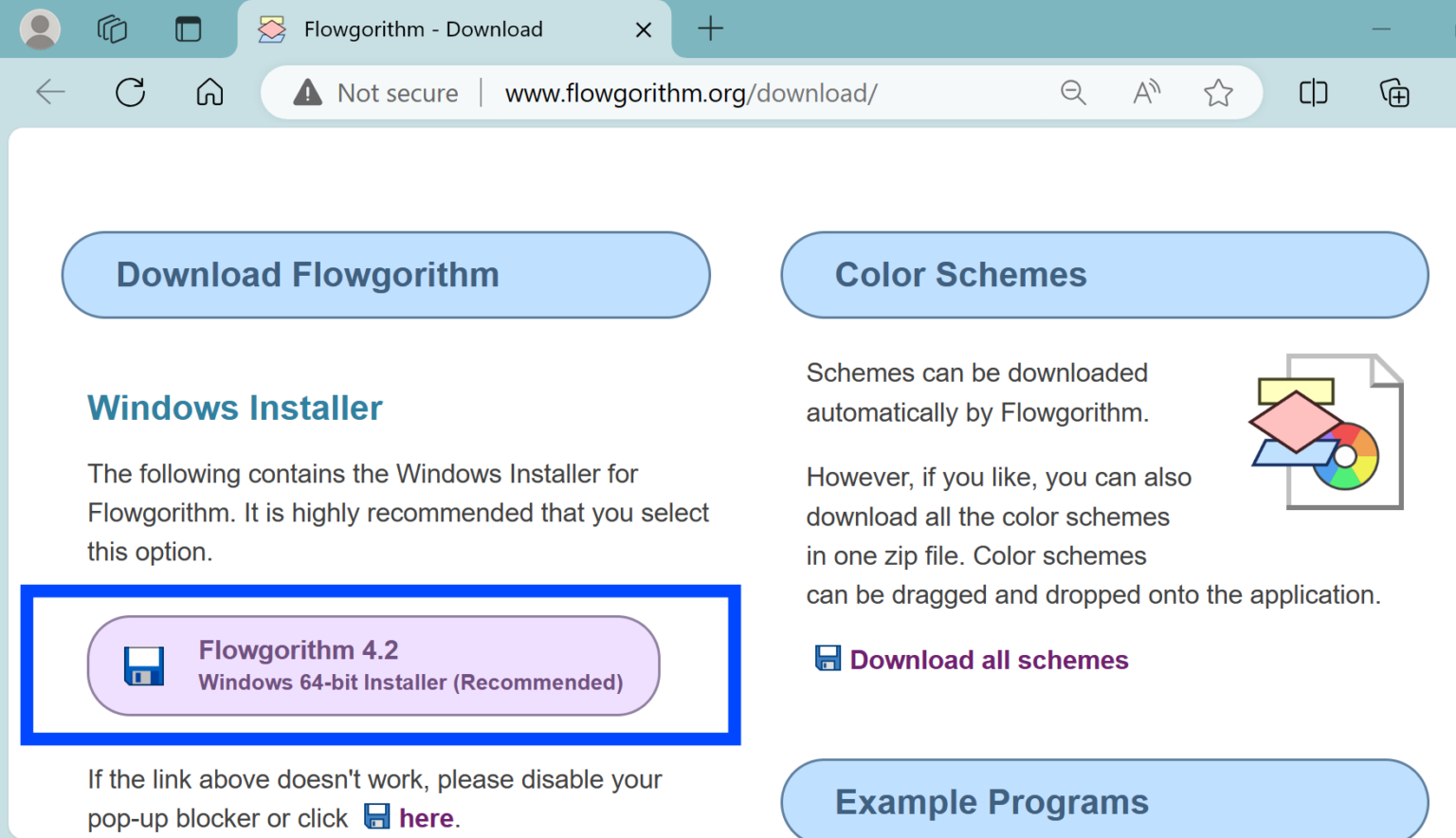1456x838 pixels.
Task: Click the floppy disk icon next to here
Action: coord(378,816)
